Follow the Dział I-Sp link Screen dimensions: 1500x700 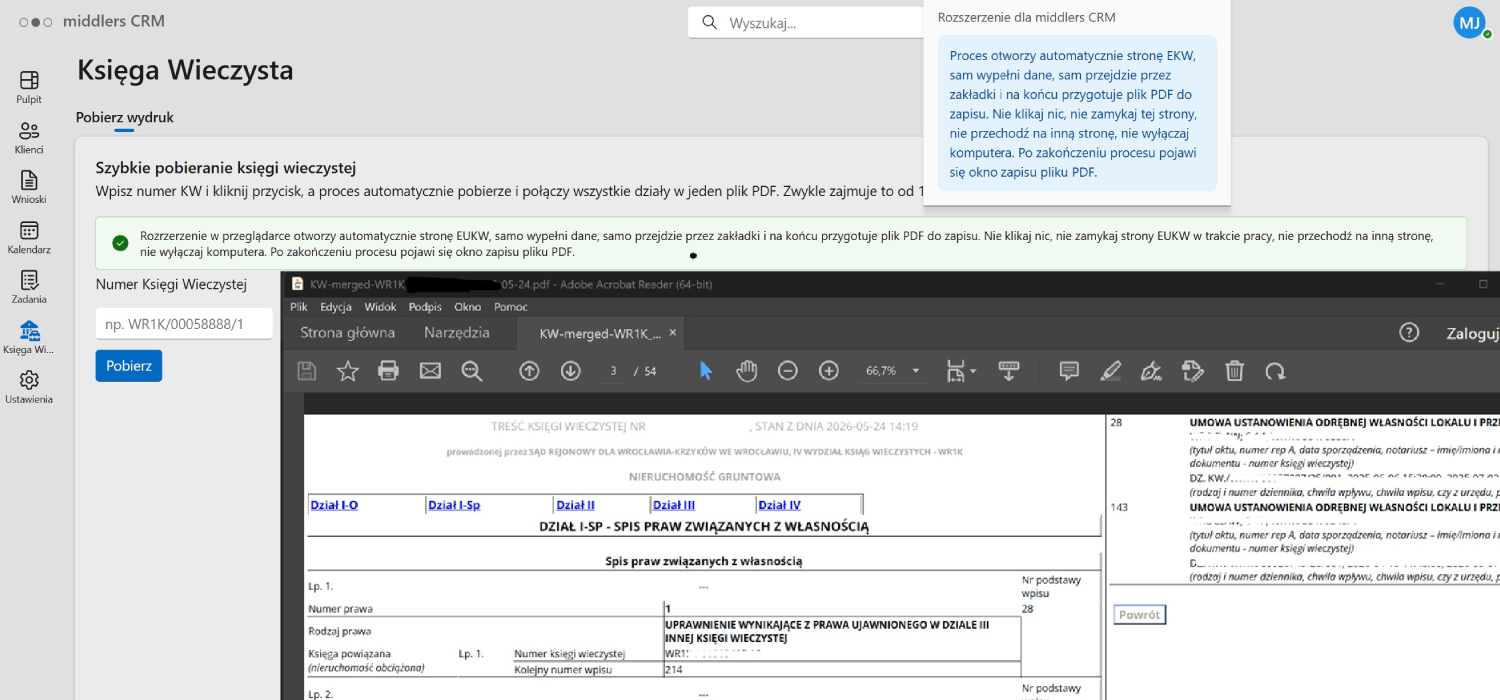coord(454,505)
